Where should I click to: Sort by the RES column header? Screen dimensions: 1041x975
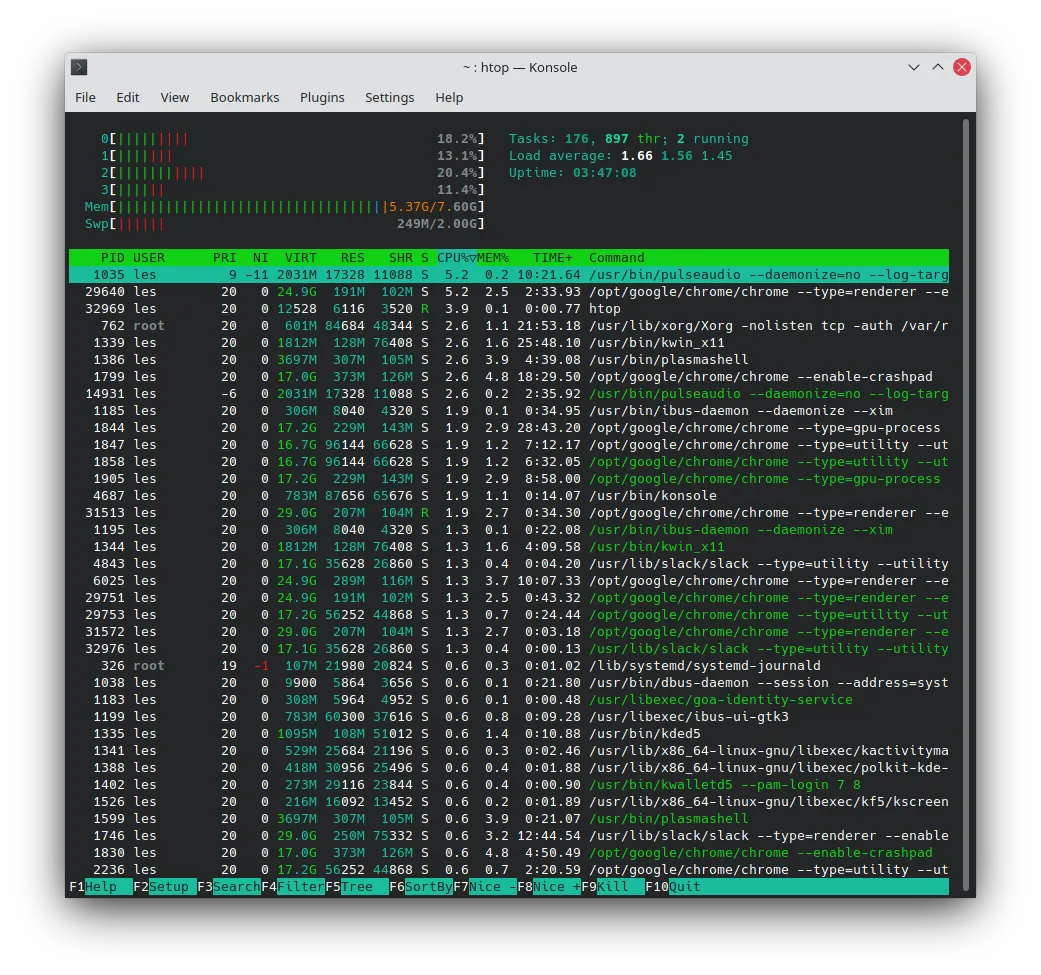point(352,258)
